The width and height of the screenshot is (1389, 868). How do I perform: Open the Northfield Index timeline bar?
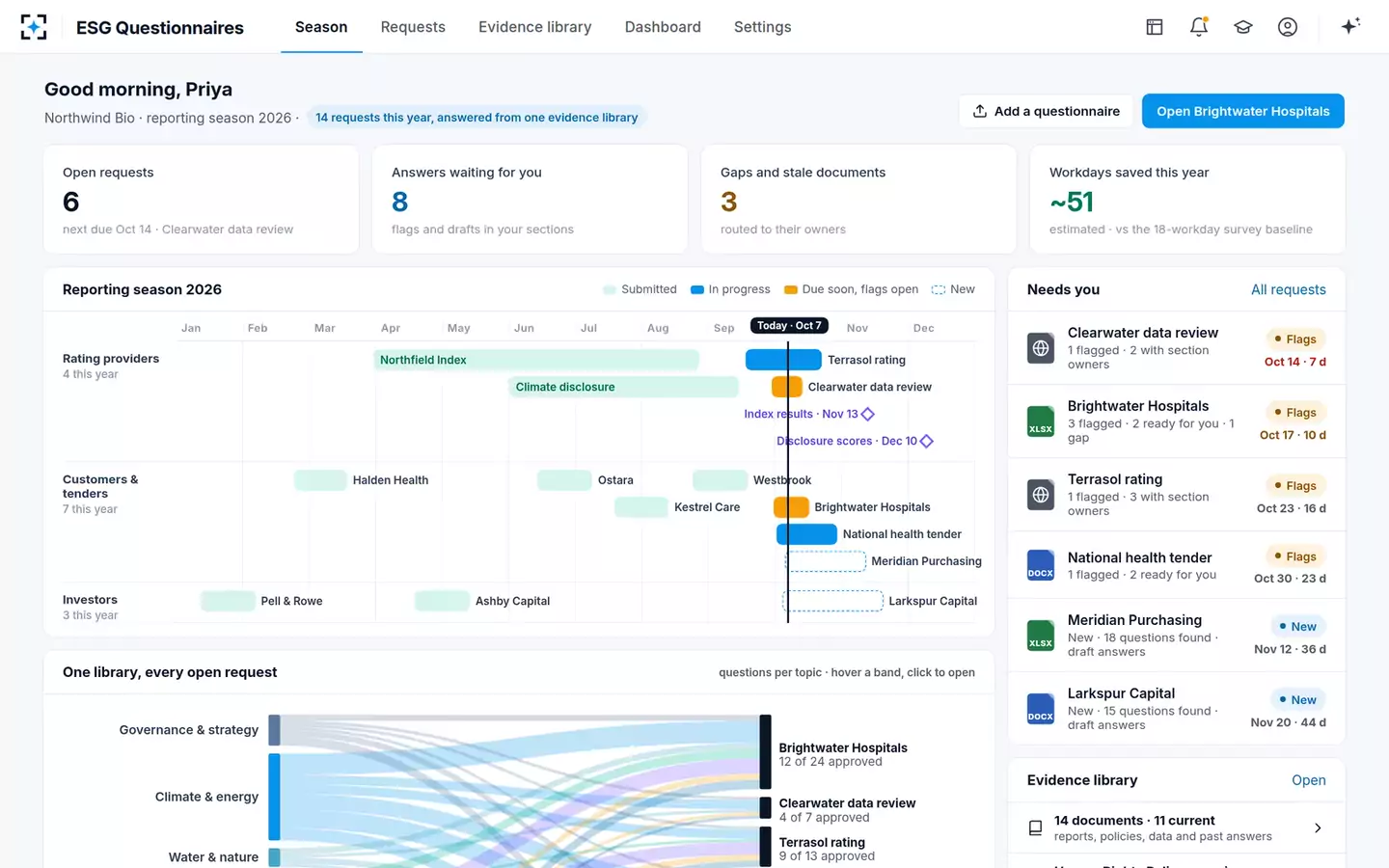536,360
